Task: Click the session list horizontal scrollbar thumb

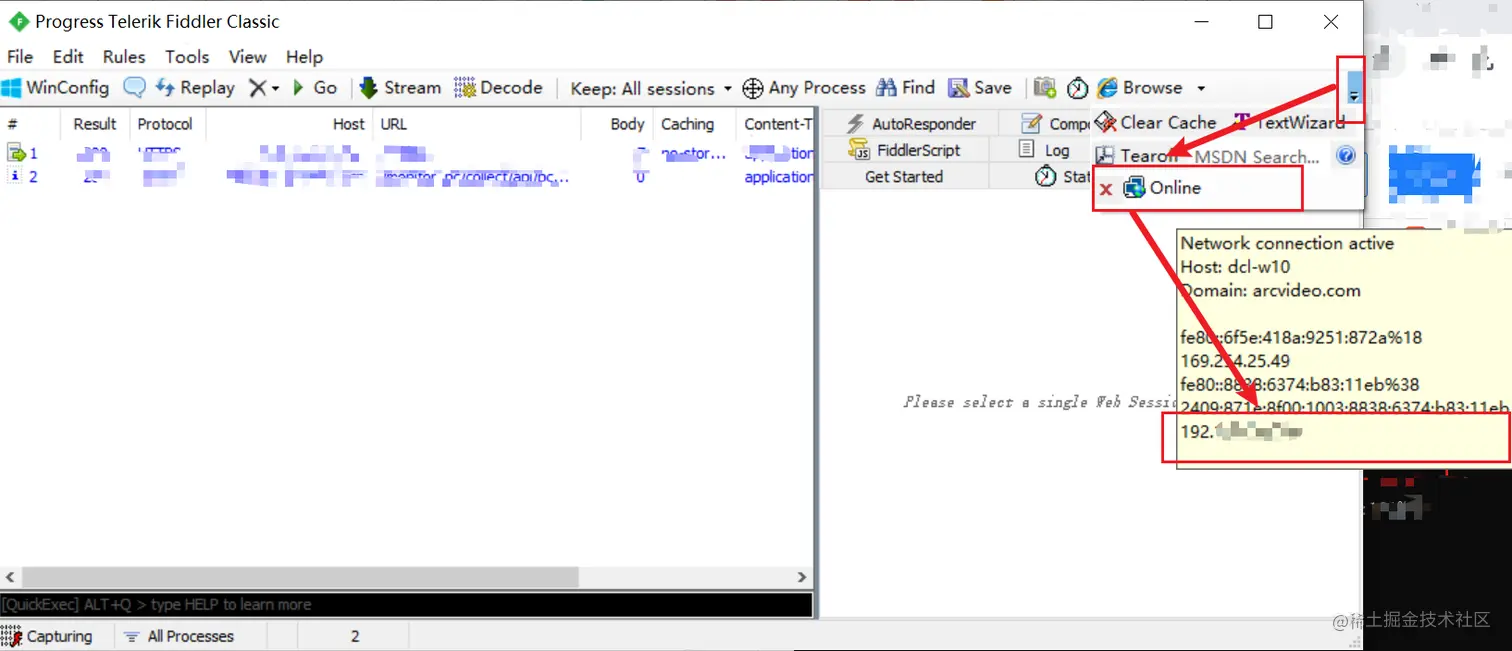Action: click(x=300, y=577)
